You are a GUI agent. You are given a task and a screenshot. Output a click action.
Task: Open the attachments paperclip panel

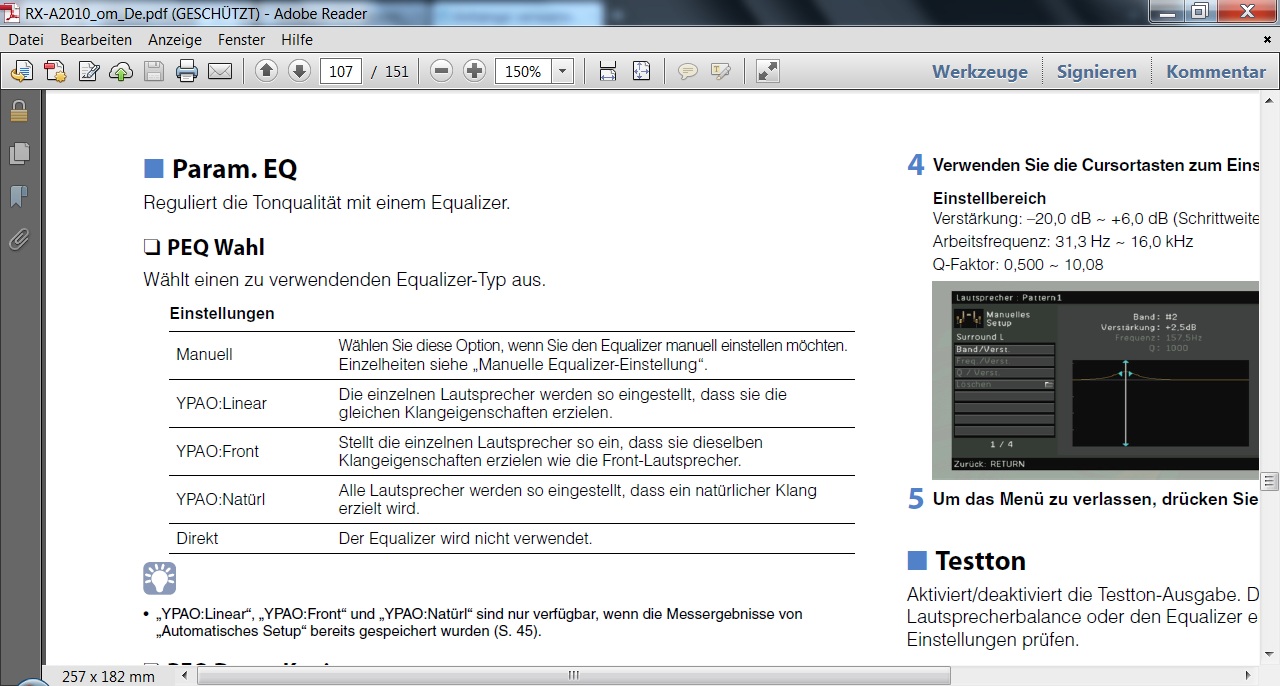coord(19,239)
